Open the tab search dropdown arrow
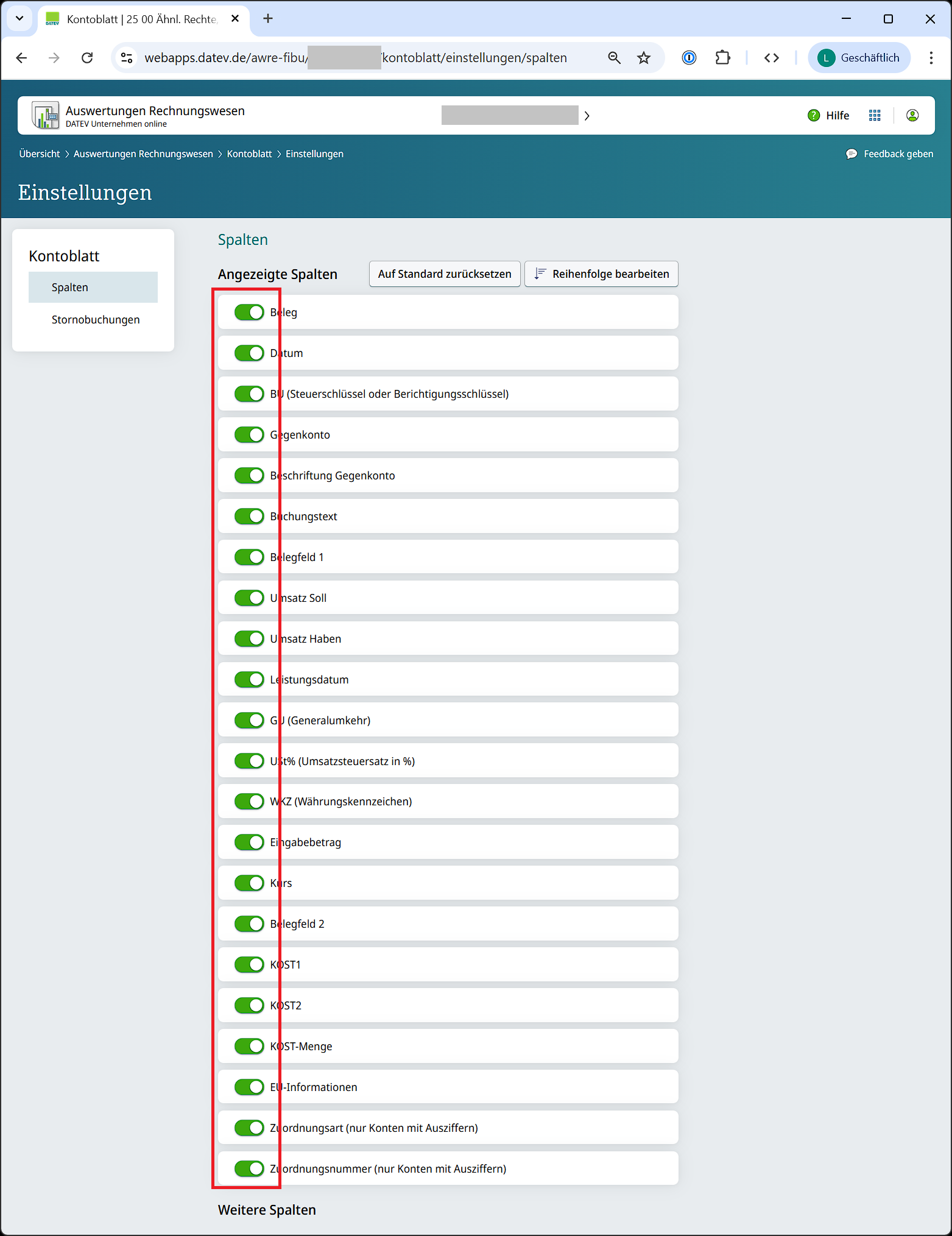952x1236 pixels. (x=19, y=19)
